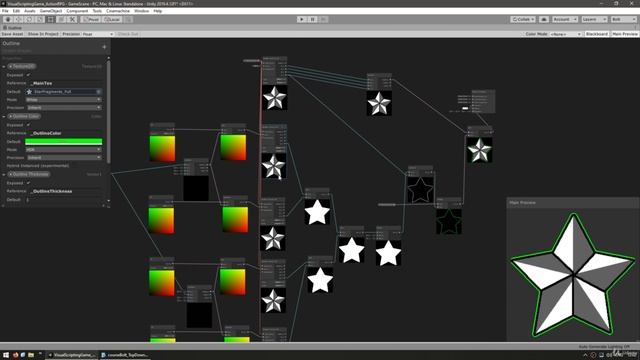This screenshot has height=360, width=640.
Task: Open the Firefox taskbar icon
Action: [16, 355]
